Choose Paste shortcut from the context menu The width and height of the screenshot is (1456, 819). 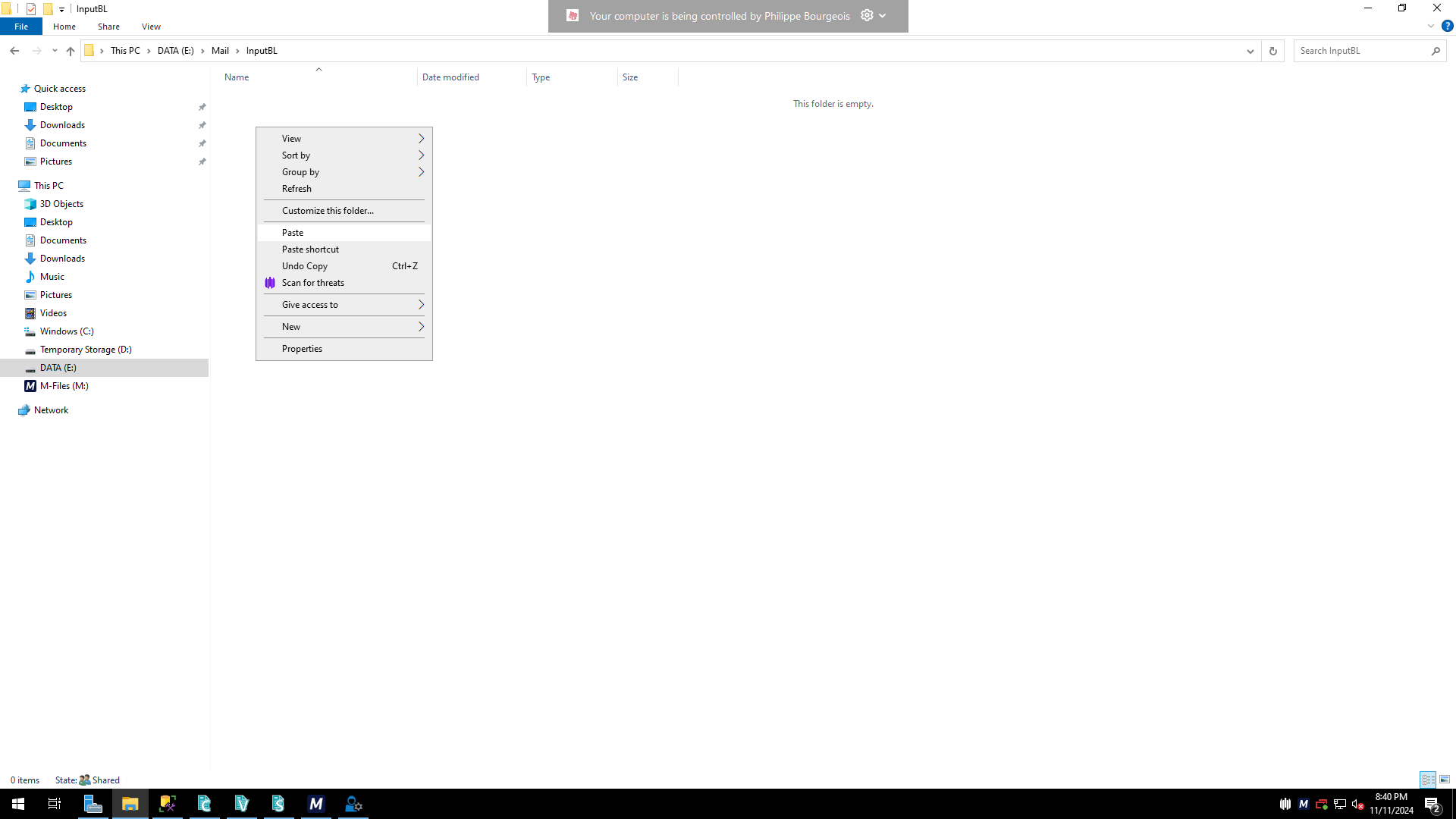tap(344, 249)
